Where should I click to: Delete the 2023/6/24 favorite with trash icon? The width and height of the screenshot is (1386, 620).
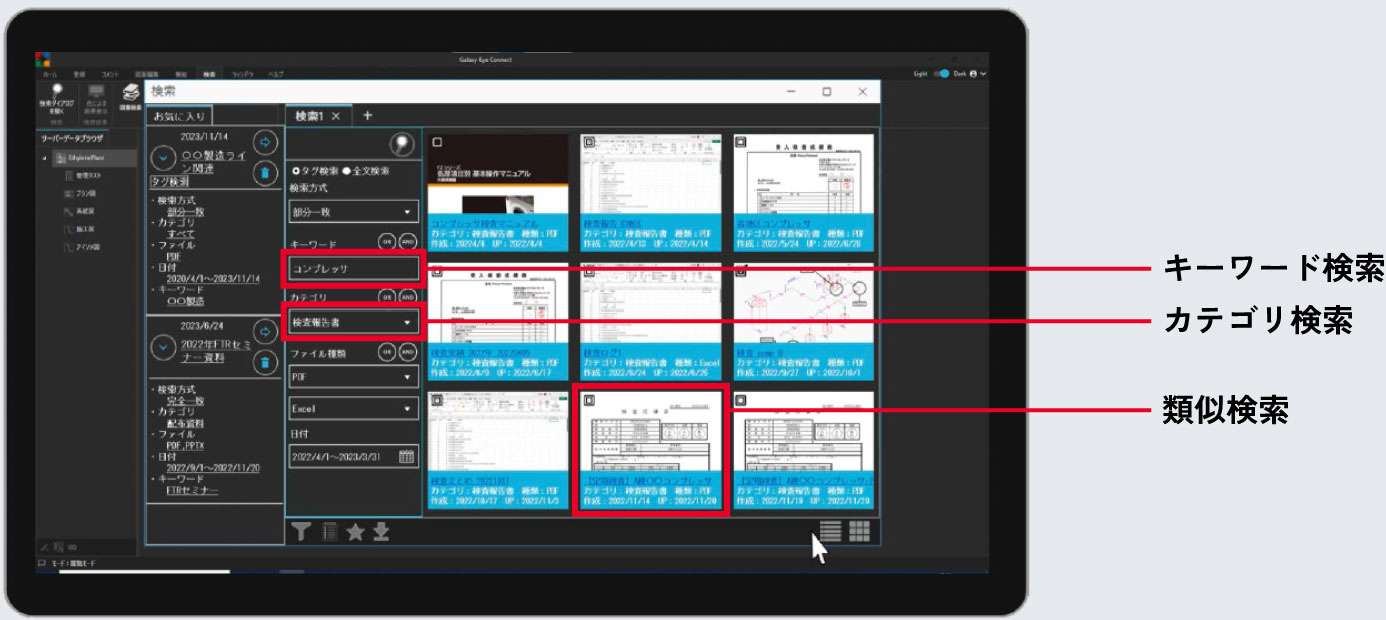coord(264,363)
